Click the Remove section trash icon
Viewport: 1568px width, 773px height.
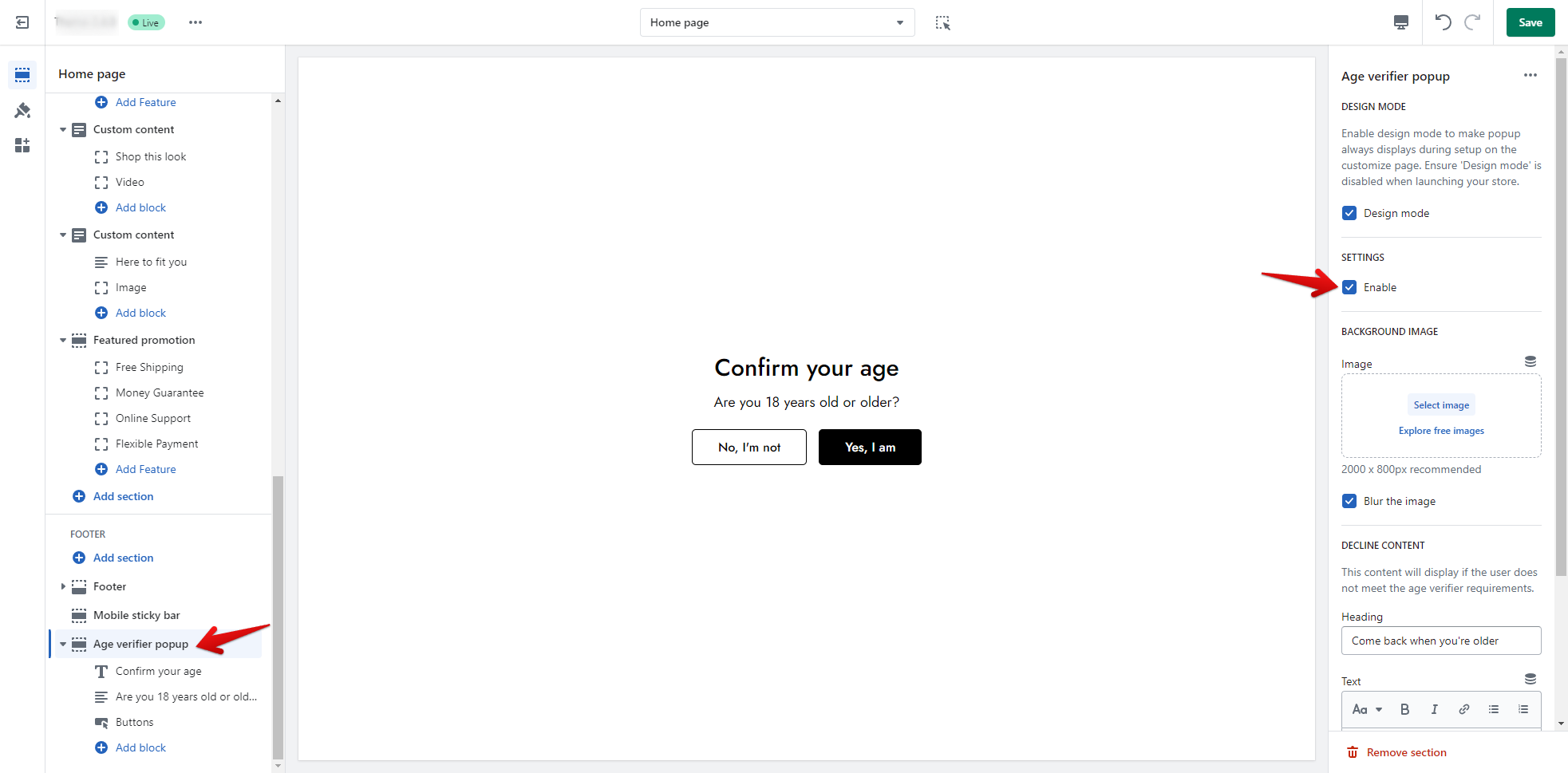click(1353, 752)
